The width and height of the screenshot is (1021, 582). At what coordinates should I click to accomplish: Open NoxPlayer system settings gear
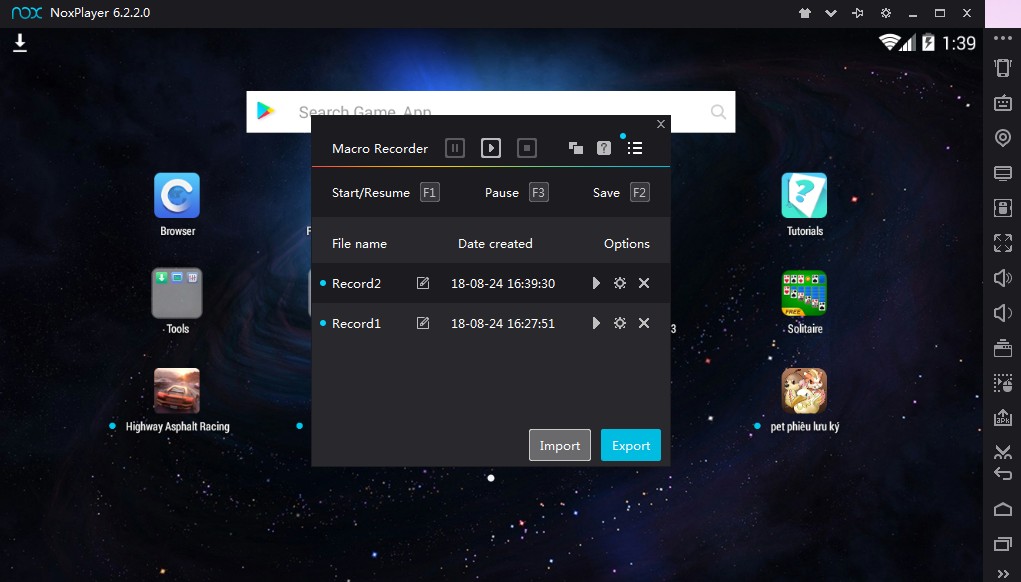point(886,13)
